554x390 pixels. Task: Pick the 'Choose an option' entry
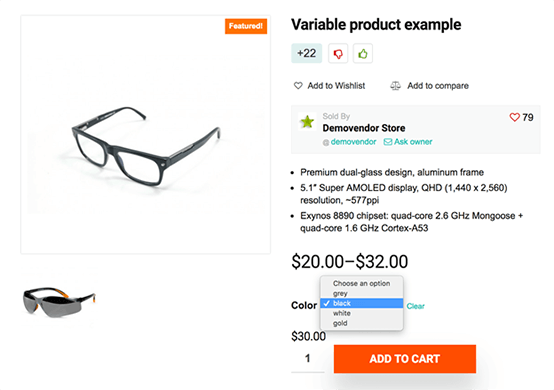point(361,283)
